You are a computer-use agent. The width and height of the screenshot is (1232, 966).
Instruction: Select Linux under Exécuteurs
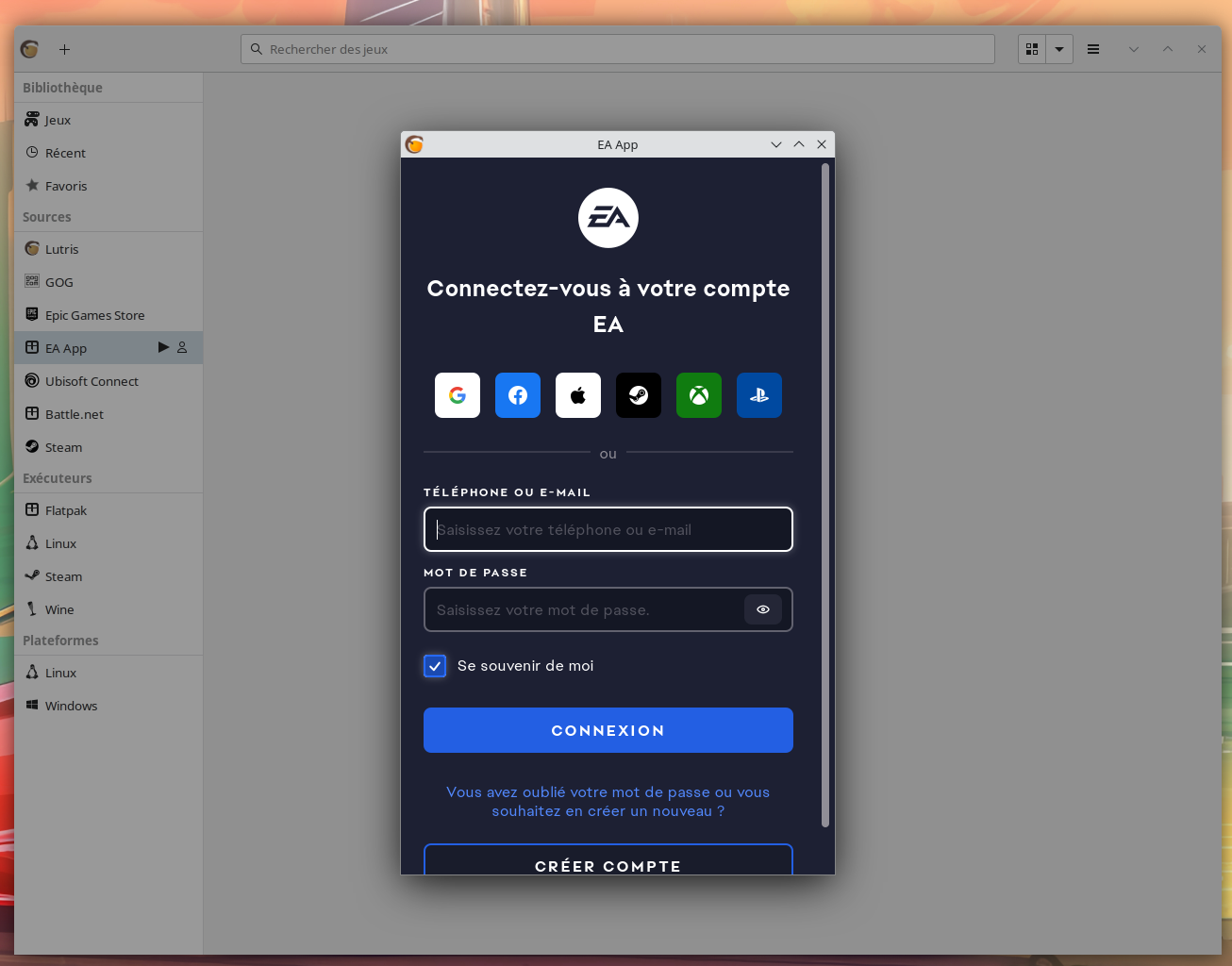[x=108, y=543]
